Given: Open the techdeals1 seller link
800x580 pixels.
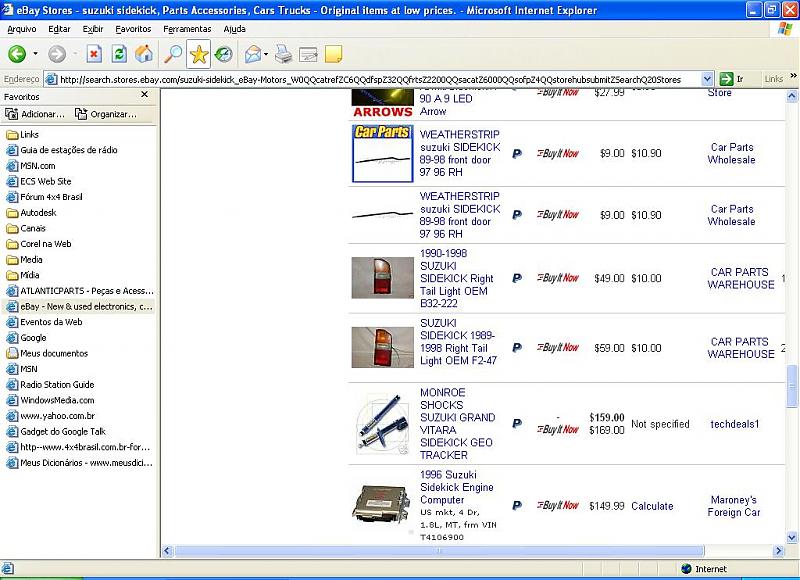Looking at the screenshot, I should tap(735, 424).
